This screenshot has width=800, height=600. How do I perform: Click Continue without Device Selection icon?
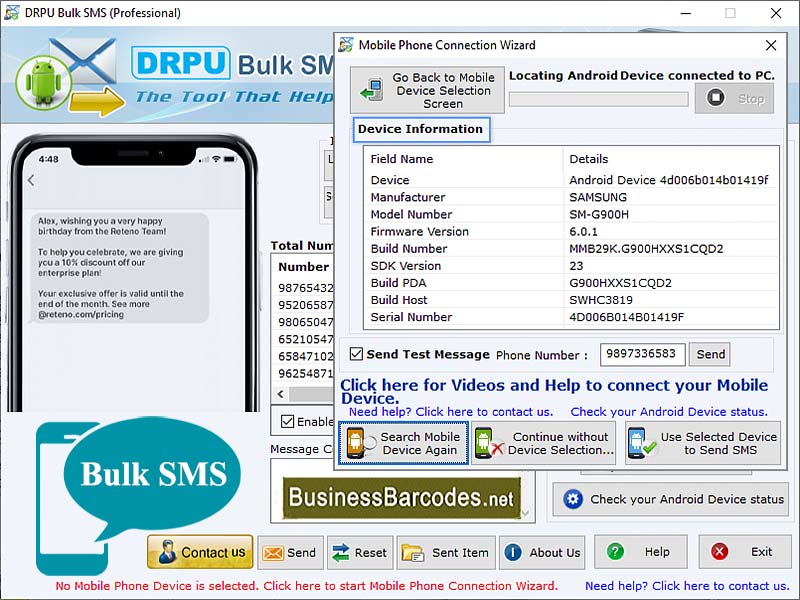point(489,444)
